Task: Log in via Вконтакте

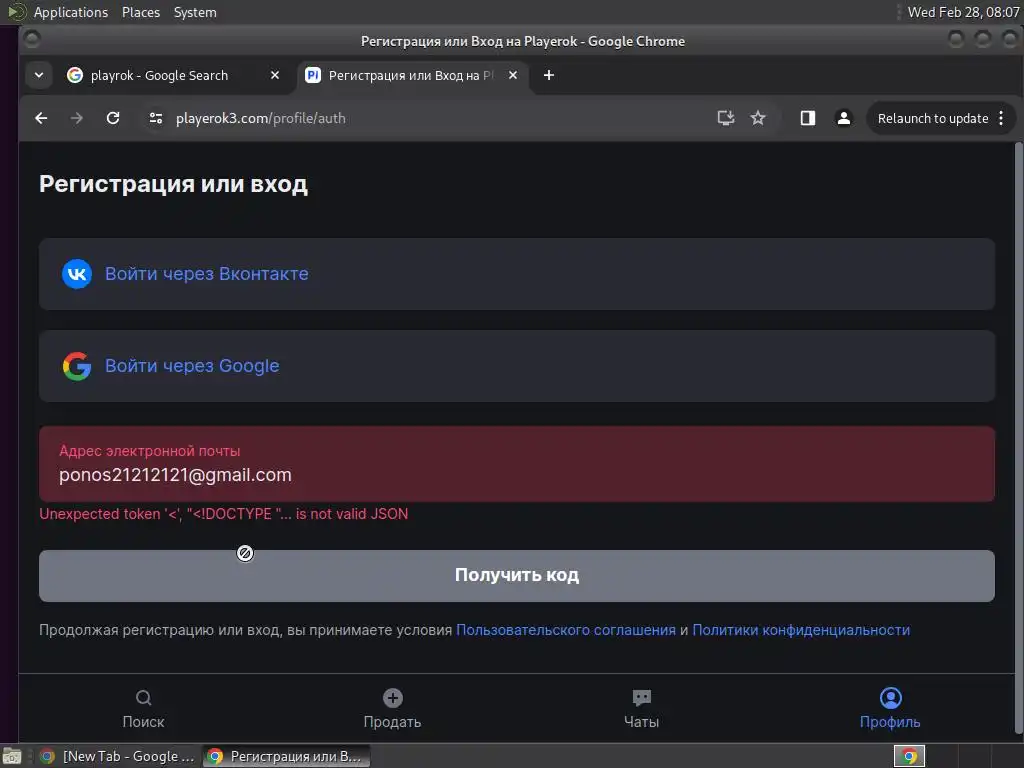Action: point(517,274)
